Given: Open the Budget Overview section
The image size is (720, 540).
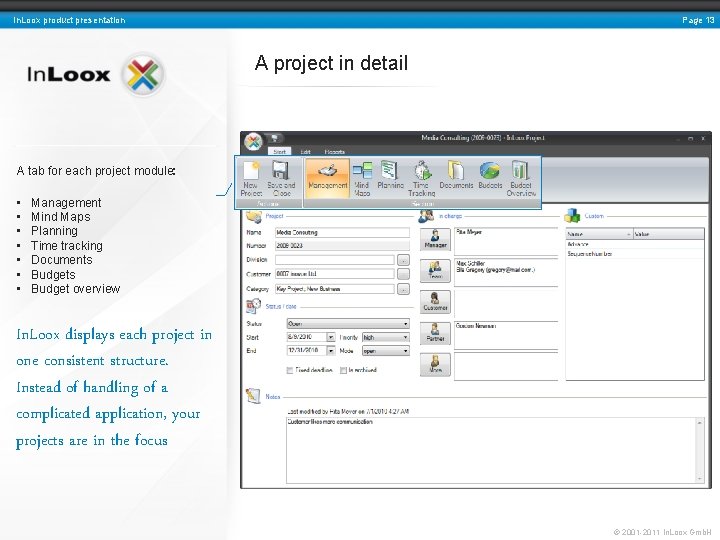Looking at the screenshot, I should [x=521, y=179].
